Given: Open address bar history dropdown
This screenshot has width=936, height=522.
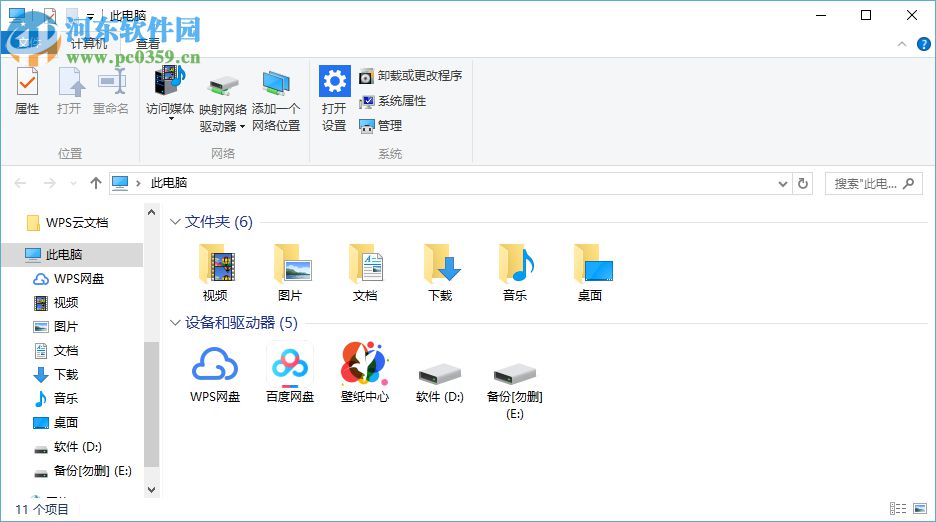Looking at the screenshot, I should [783, 184].
